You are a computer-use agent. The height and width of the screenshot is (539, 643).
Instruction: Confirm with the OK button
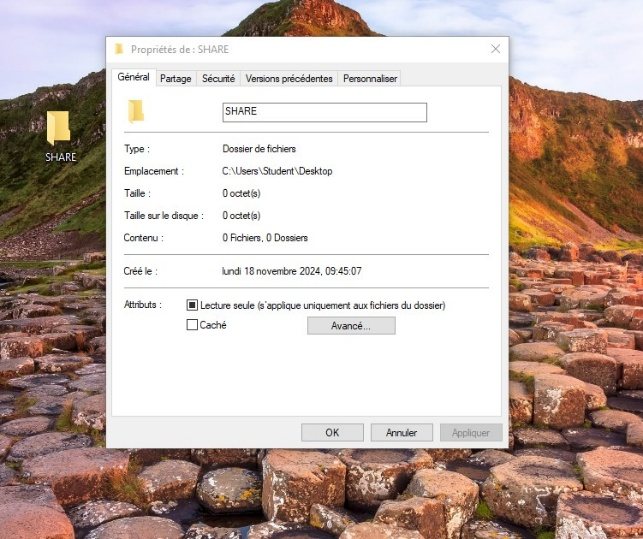pos(332,433)
